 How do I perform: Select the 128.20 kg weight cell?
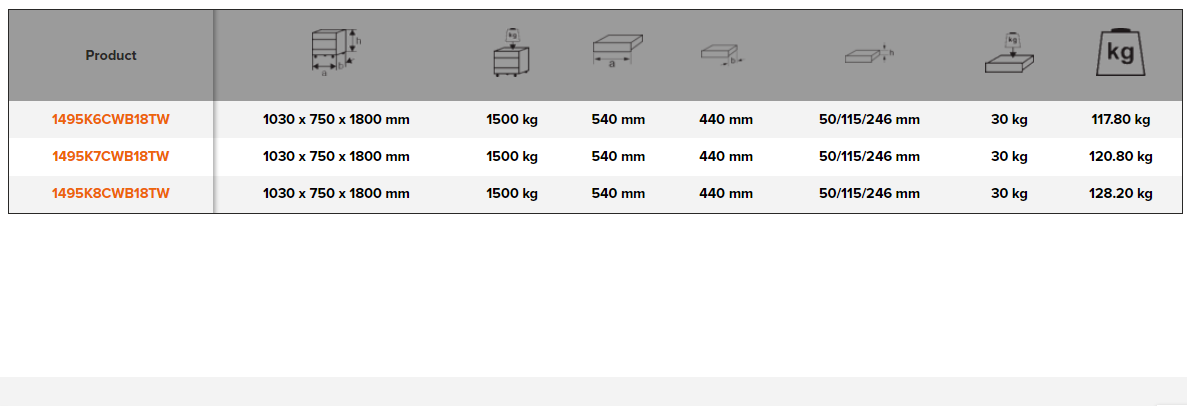1120,194
